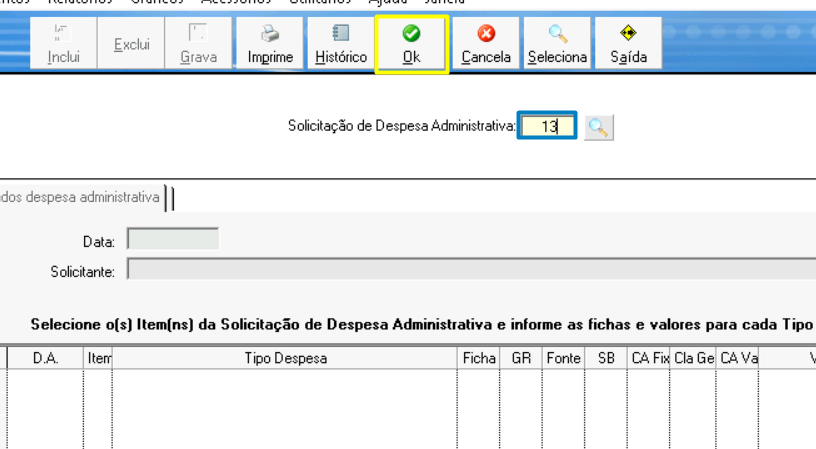
Task: Select the Ficha column header
Action: (479, 358)
